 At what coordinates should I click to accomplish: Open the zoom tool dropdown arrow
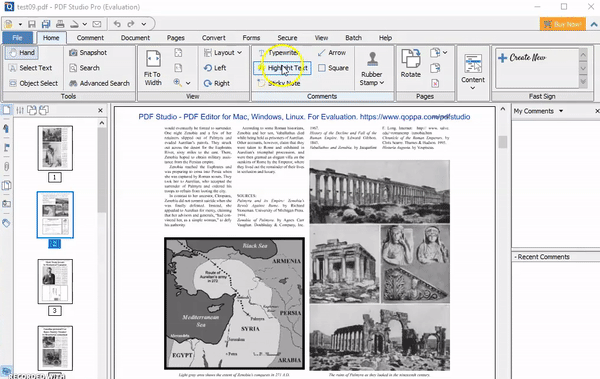click(x=188, y=83)
